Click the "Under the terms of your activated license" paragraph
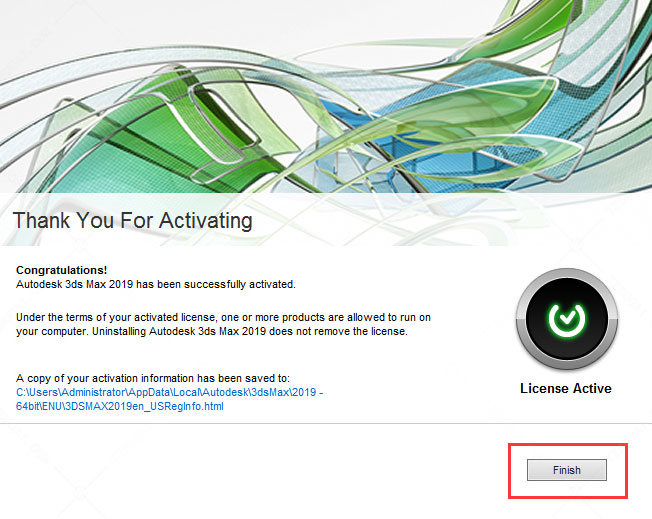Screen dimensions: 652x519 click(223, 324)
